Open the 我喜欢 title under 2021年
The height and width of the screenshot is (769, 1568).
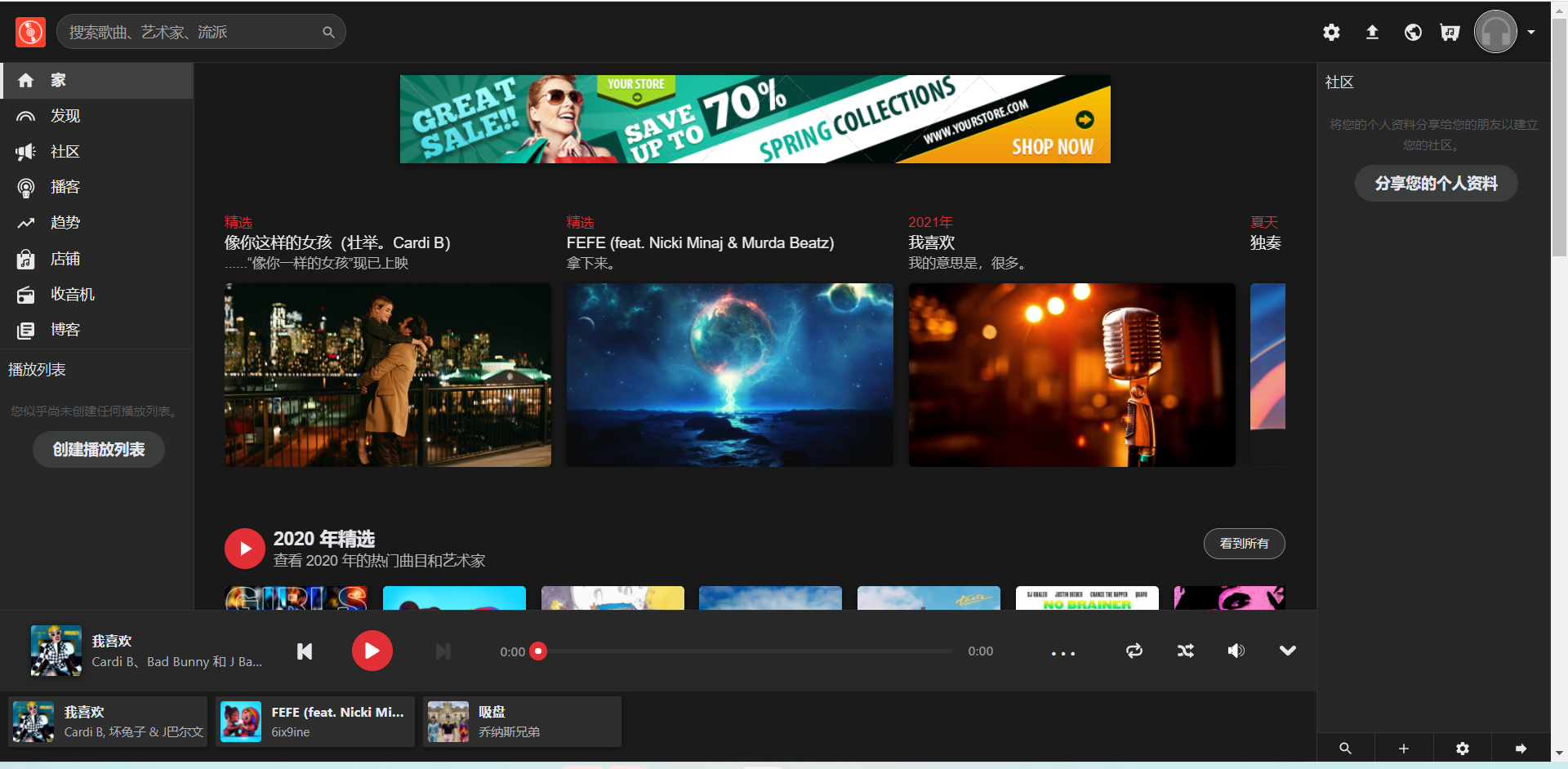(x=932, y=242)
